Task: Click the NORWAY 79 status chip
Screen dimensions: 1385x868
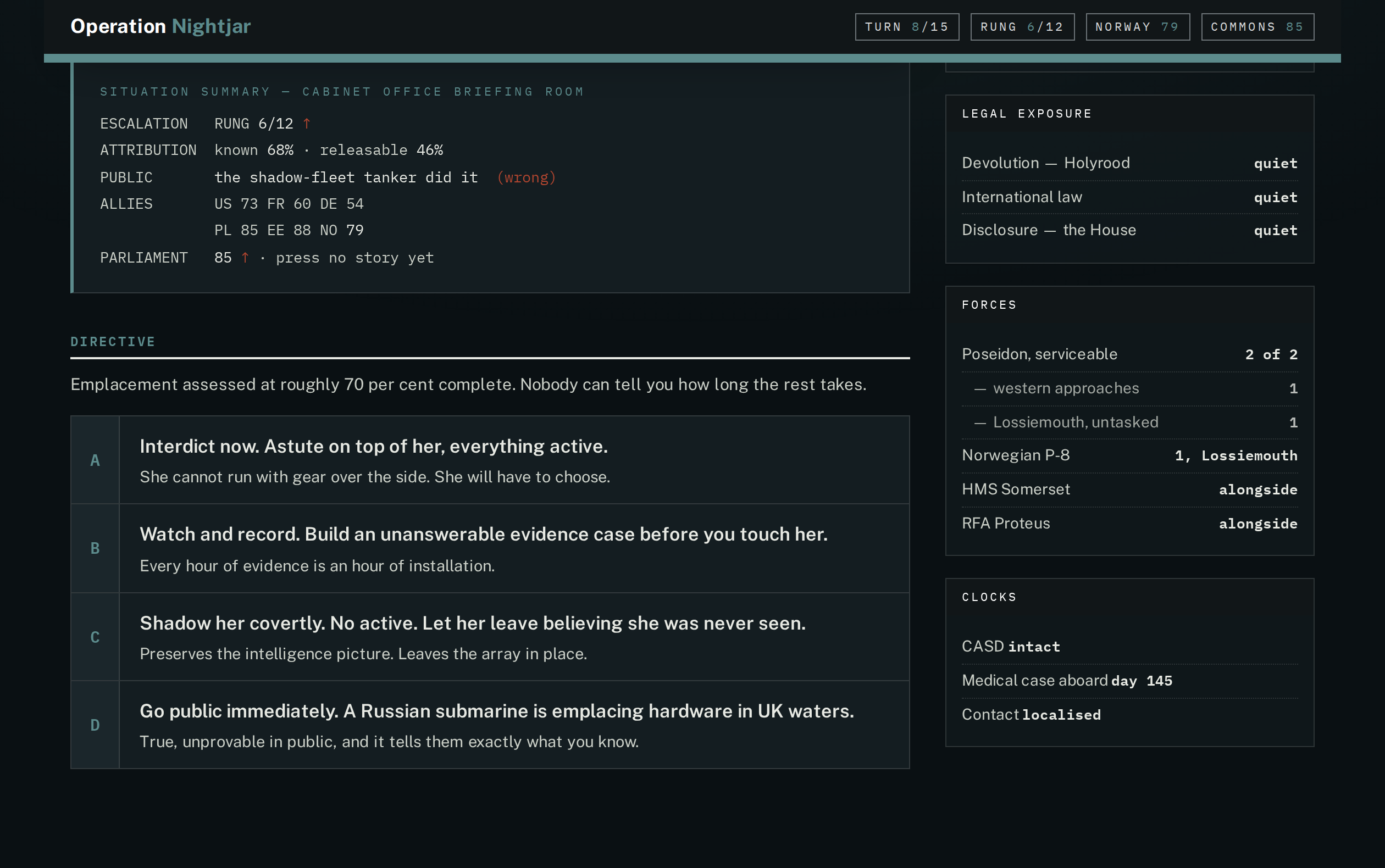Action: coord(1138,27)
